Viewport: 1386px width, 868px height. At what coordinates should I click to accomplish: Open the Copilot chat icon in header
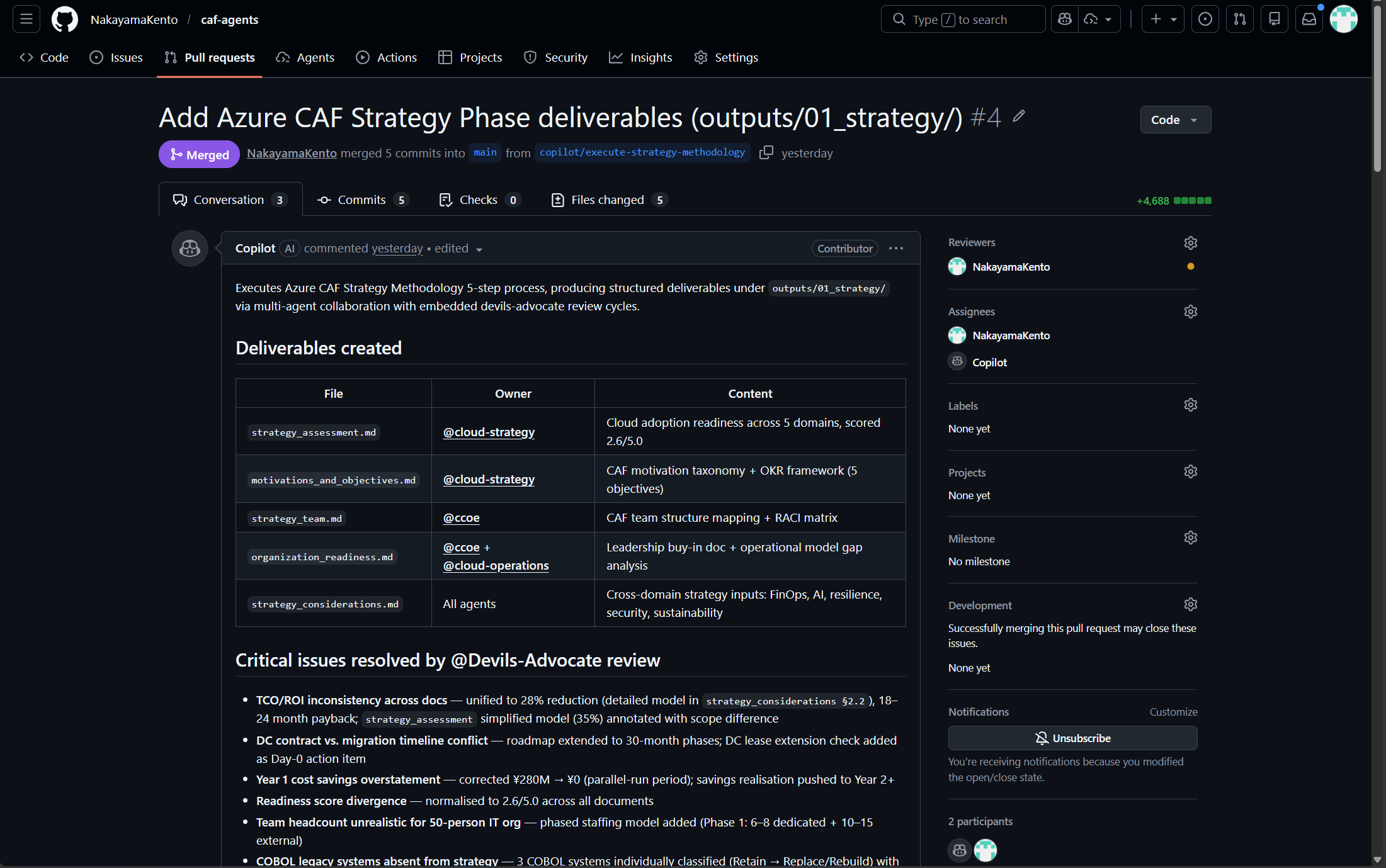click(x=1065, y=20)
